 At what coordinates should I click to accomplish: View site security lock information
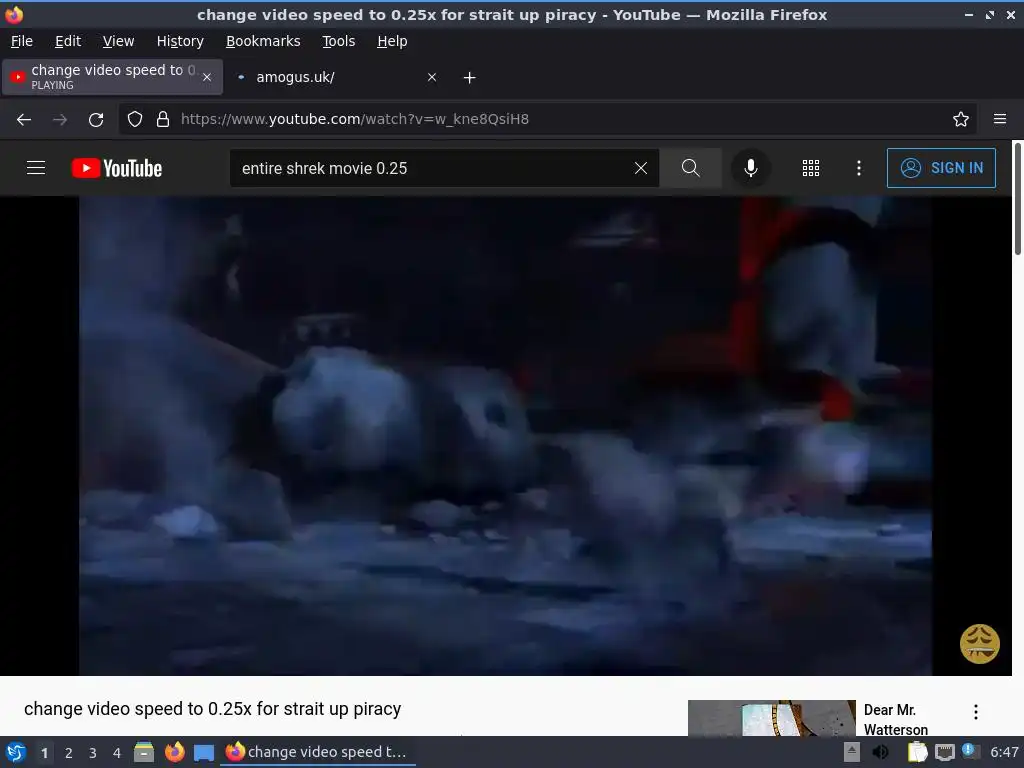coord(163,120)
